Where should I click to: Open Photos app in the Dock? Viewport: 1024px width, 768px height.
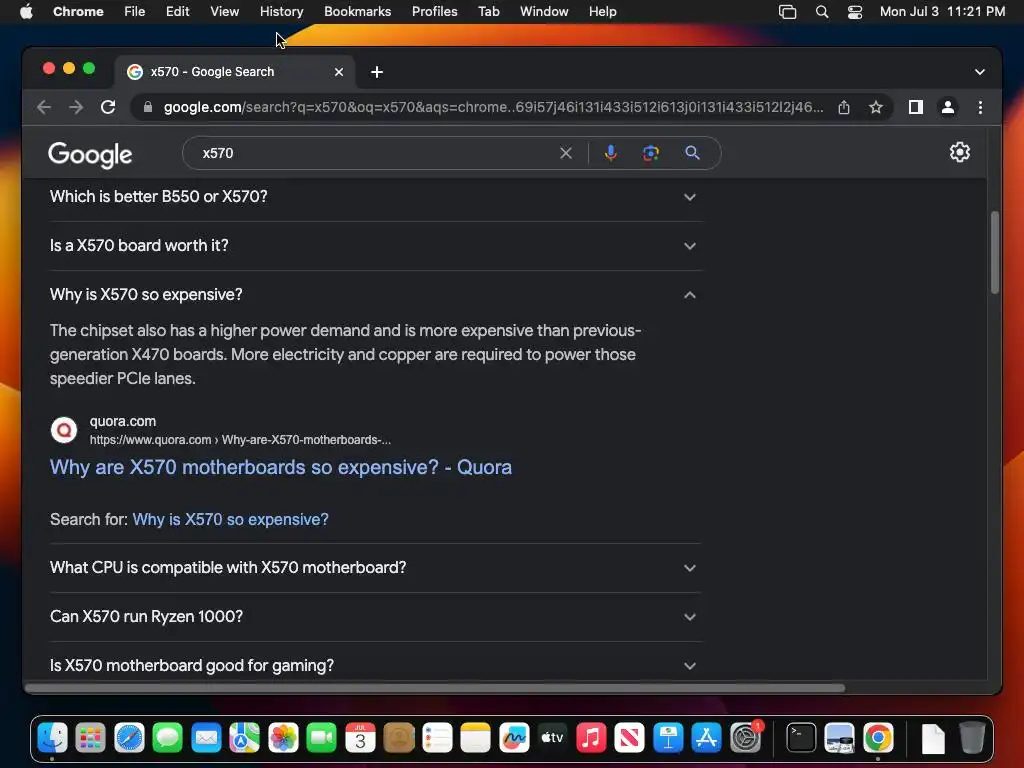coord(283,738)
